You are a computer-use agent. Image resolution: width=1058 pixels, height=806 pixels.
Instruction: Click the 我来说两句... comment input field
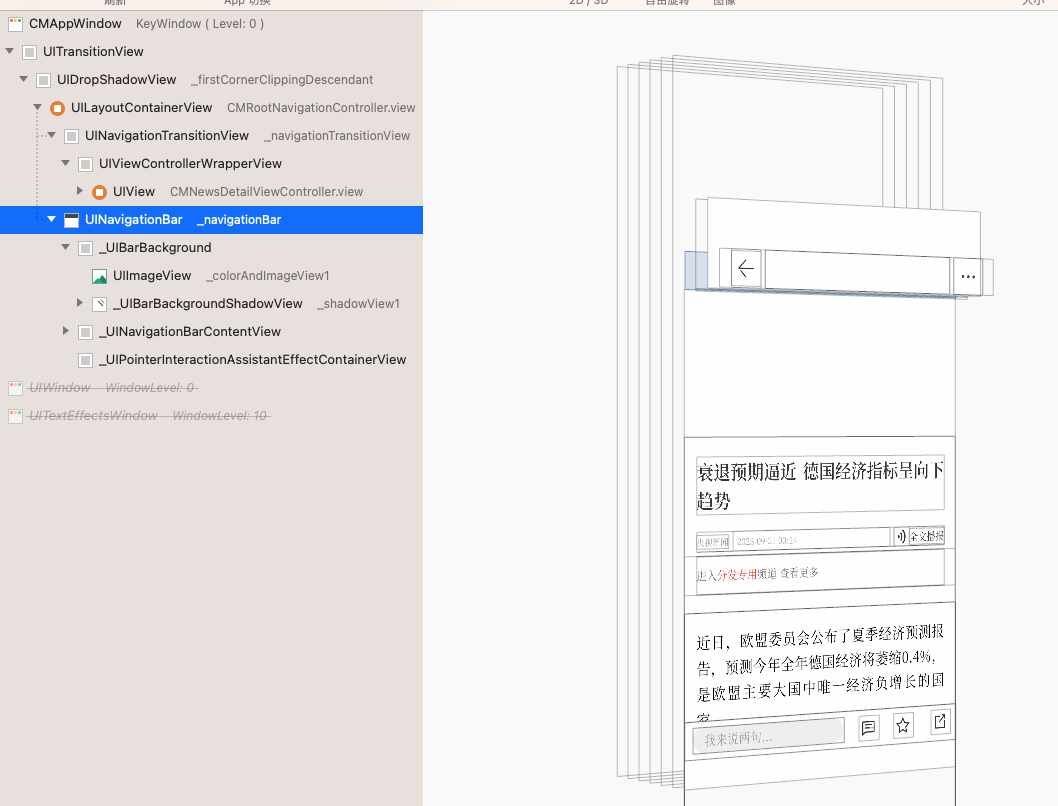[769, 737]
